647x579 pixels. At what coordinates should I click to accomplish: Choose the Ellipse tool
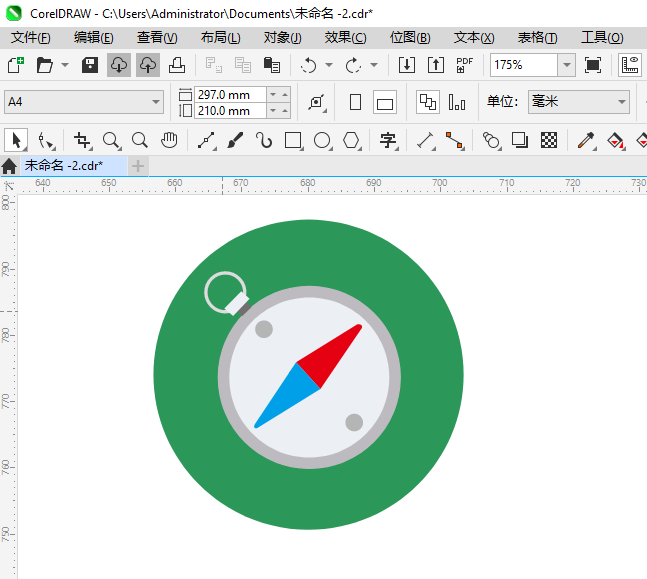(x=322, y=140)
